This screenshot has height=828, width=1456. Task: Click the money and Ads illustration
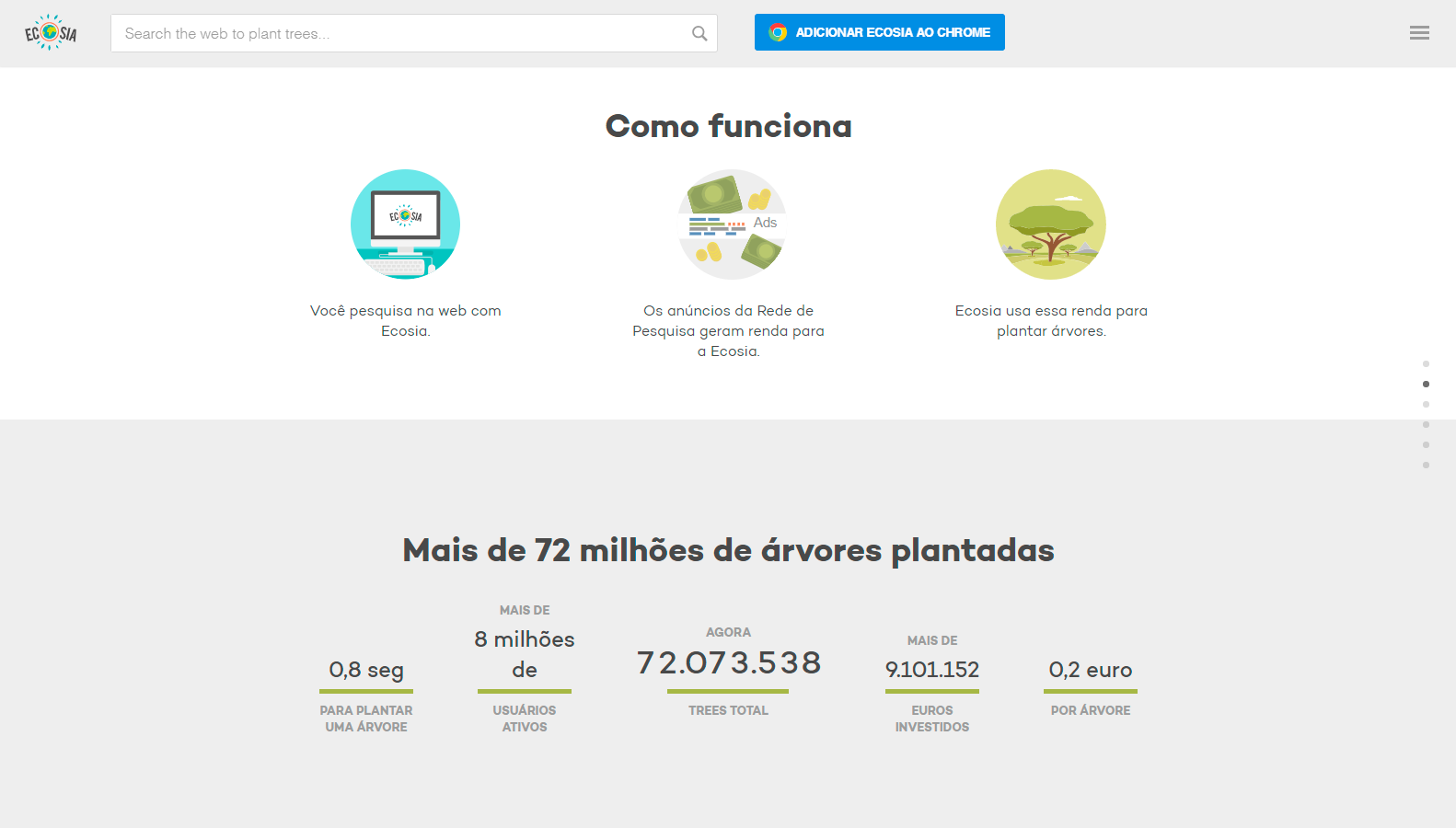point(733,224)
